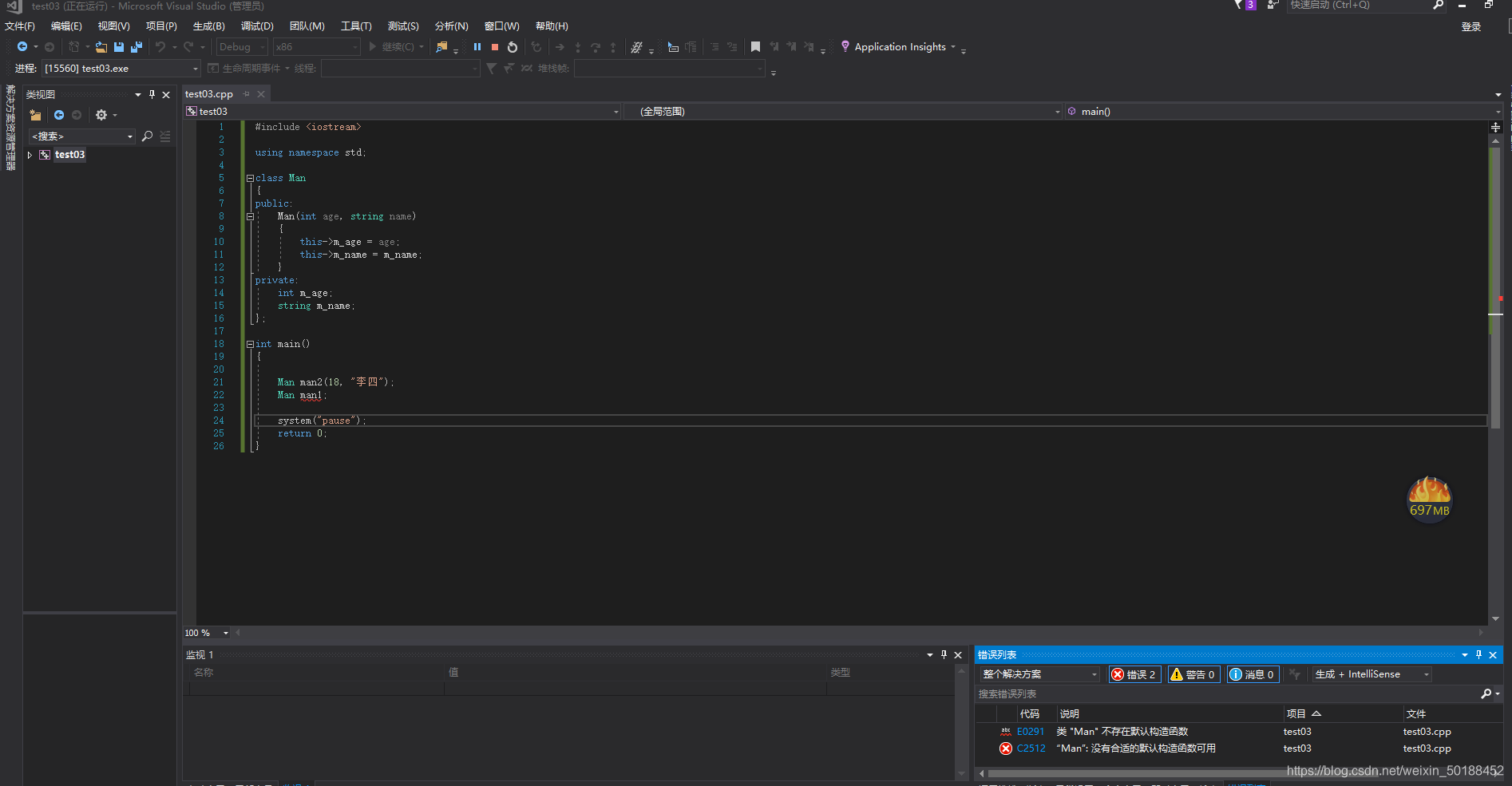The image size is (1512, 786).
Task: Sort errors by the Description (说明) column
Action: pos(1070,714)
